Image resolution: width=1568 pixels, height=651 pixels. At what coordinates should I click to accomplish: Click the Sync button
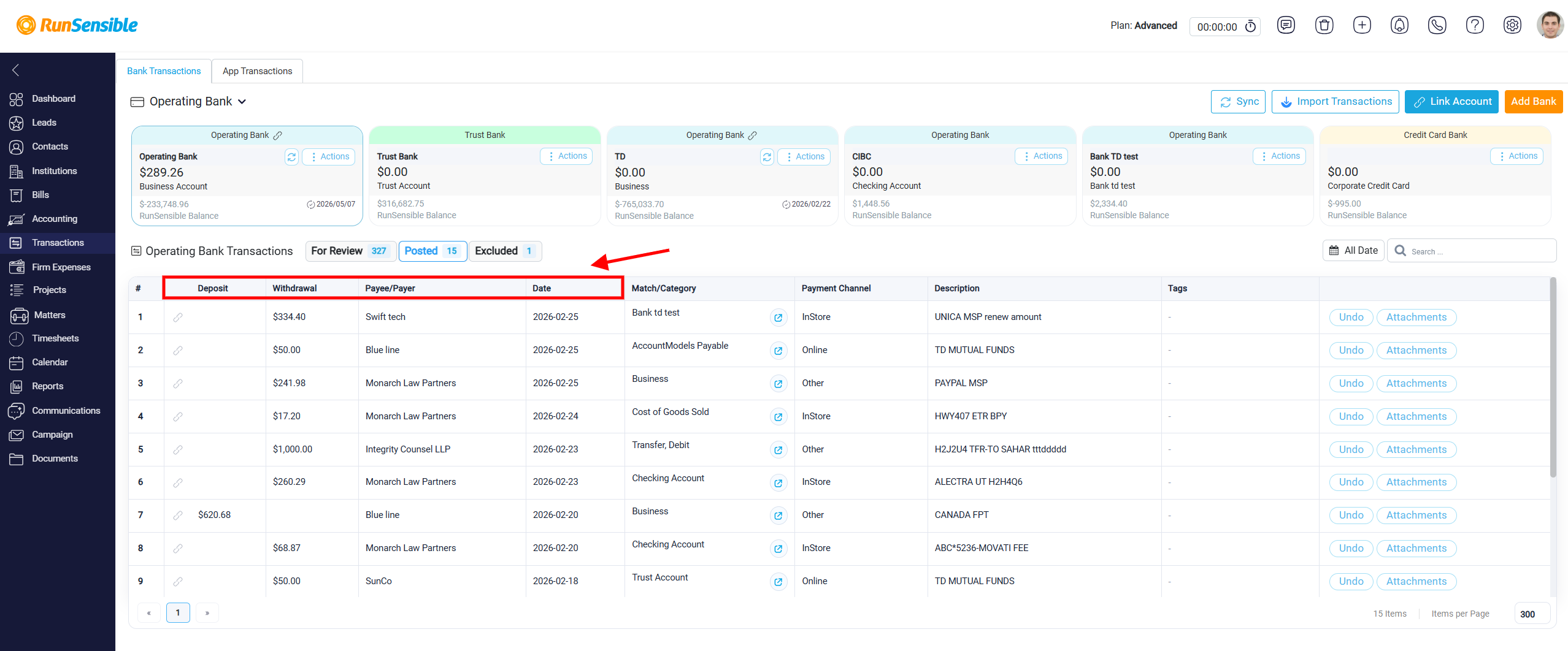[x=1238, y=102]
